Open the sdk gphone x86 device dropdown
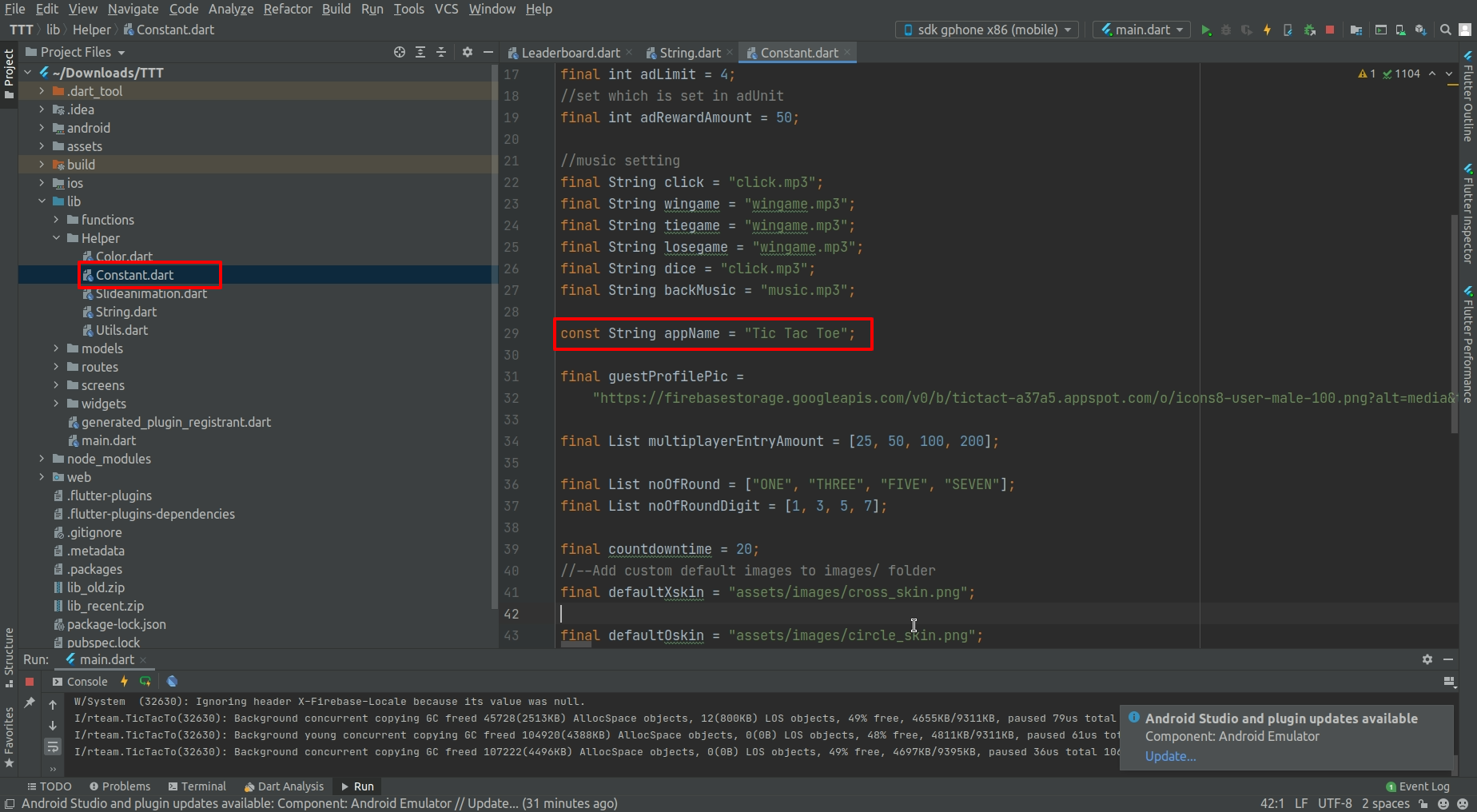1477x812 pixels. (x=987, y=30)
